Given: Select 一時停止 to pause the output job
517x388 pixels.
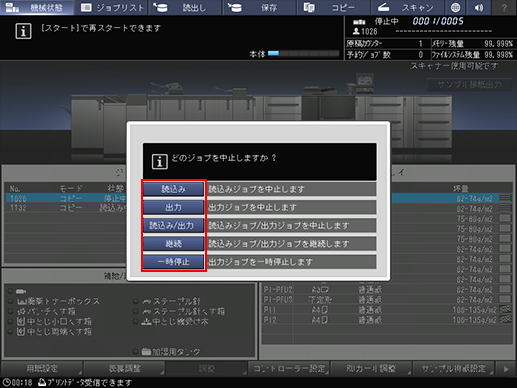Looking at the screenshot, I should (x=173, y=262).
